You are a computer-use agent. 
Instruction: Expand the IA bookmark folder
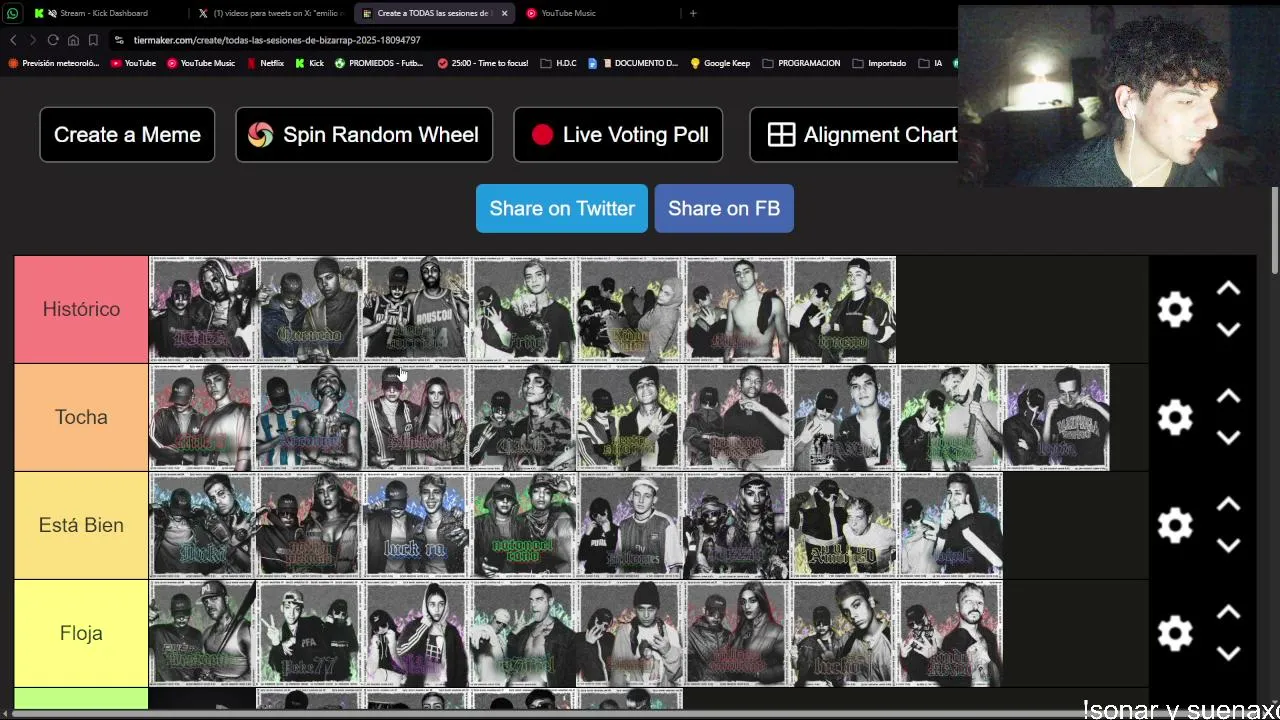(930, 63)
